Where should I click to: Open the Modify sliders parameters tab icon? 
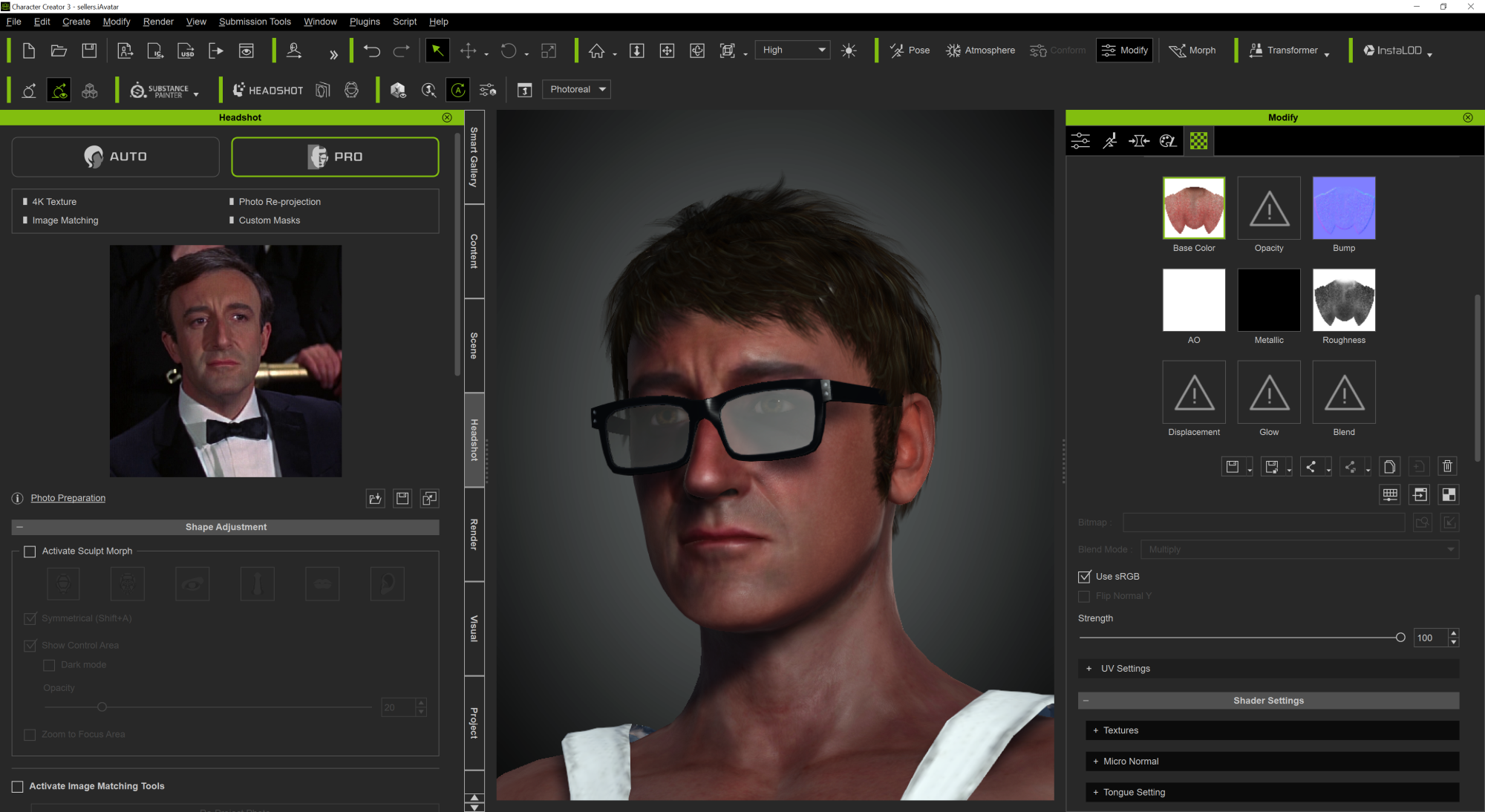1080,141
